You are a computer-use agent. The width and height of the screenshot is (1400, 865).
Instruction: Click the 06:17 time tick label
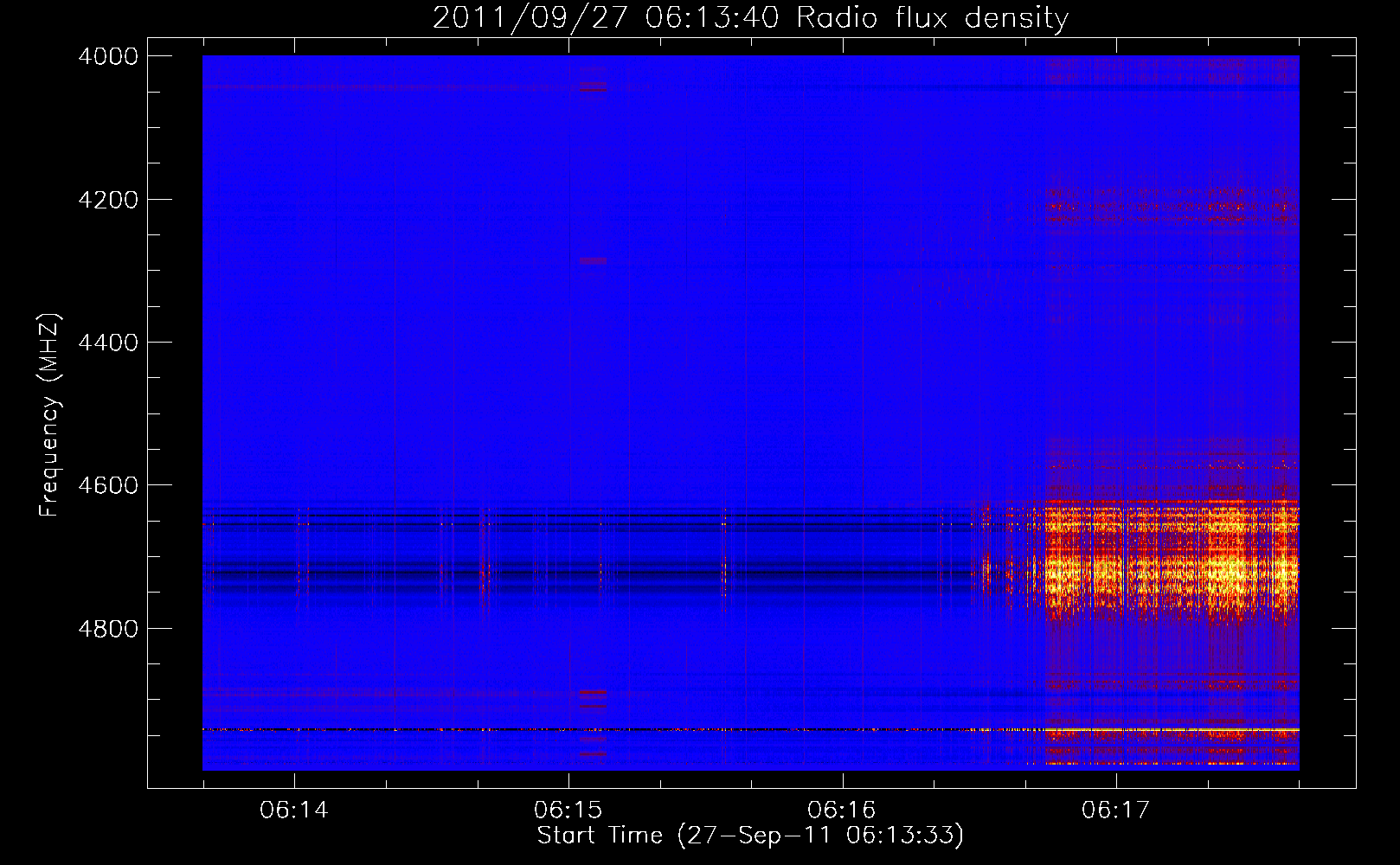pyautogui.click(x=1116, y=810)
